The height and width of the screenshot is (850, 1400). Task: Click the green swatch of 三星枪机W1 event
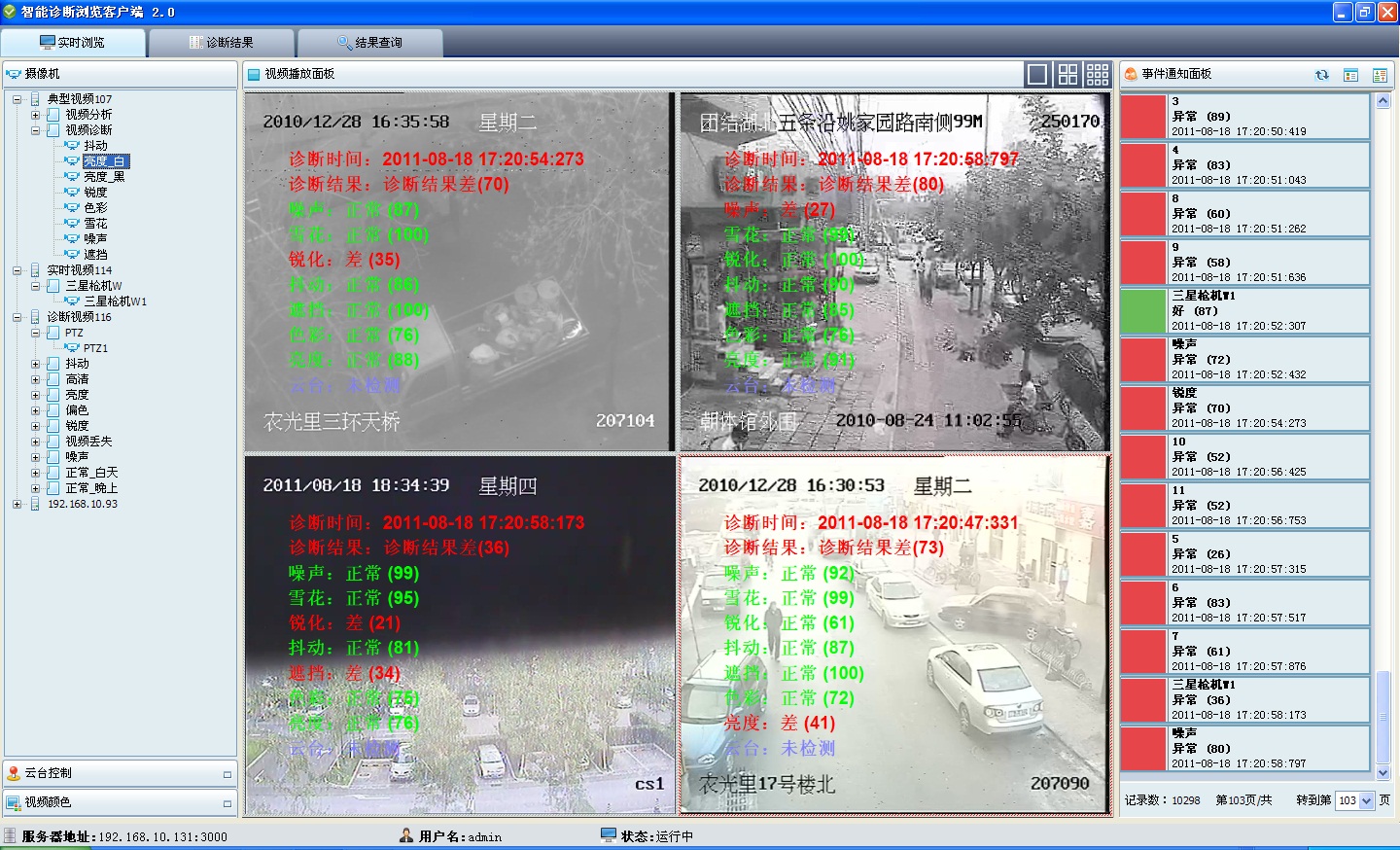(x=1142, y=310)
